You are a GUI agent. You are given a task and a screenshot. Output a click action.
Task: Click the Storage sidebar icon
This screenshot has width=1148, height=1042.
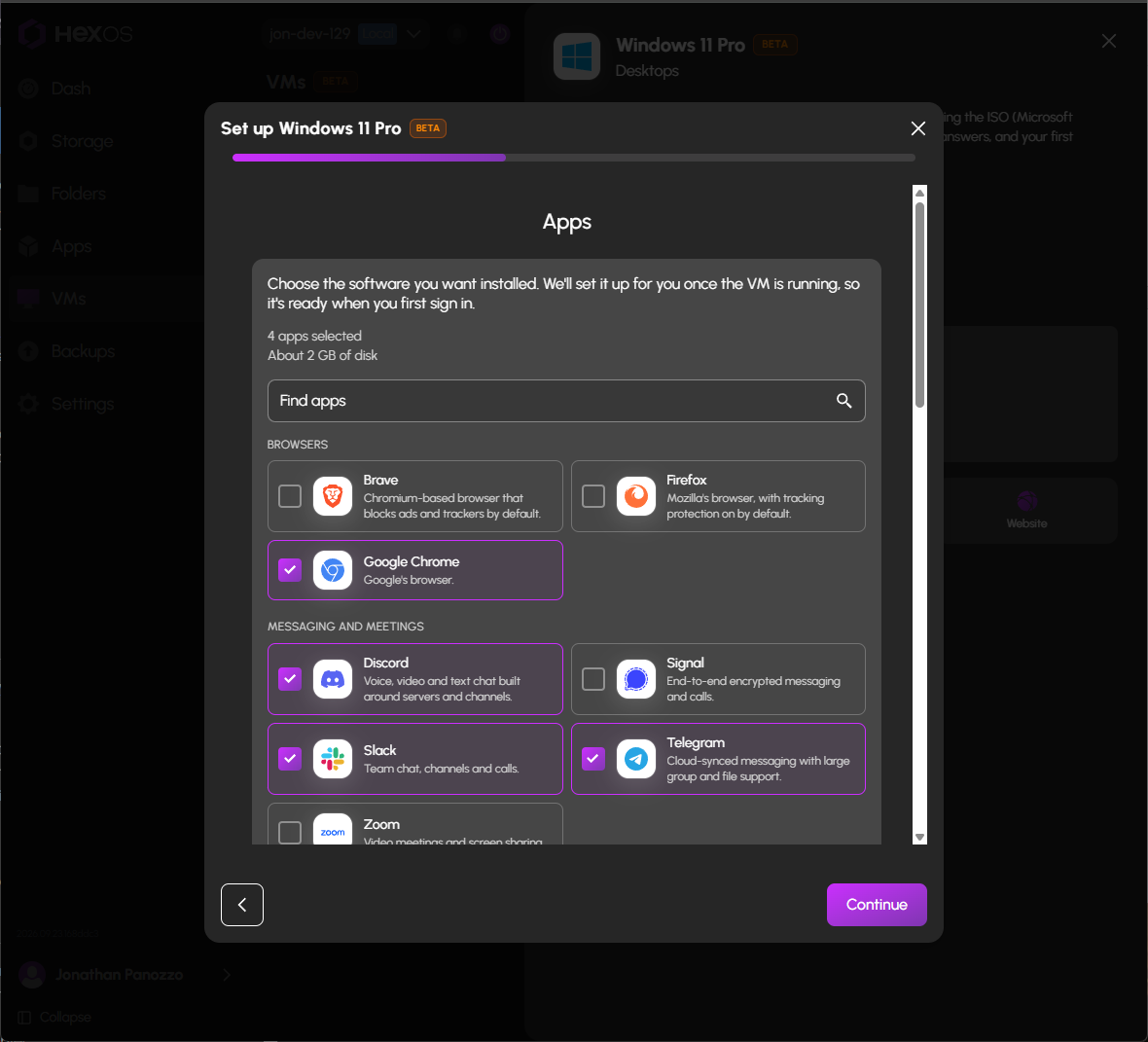tap(28, 141)
